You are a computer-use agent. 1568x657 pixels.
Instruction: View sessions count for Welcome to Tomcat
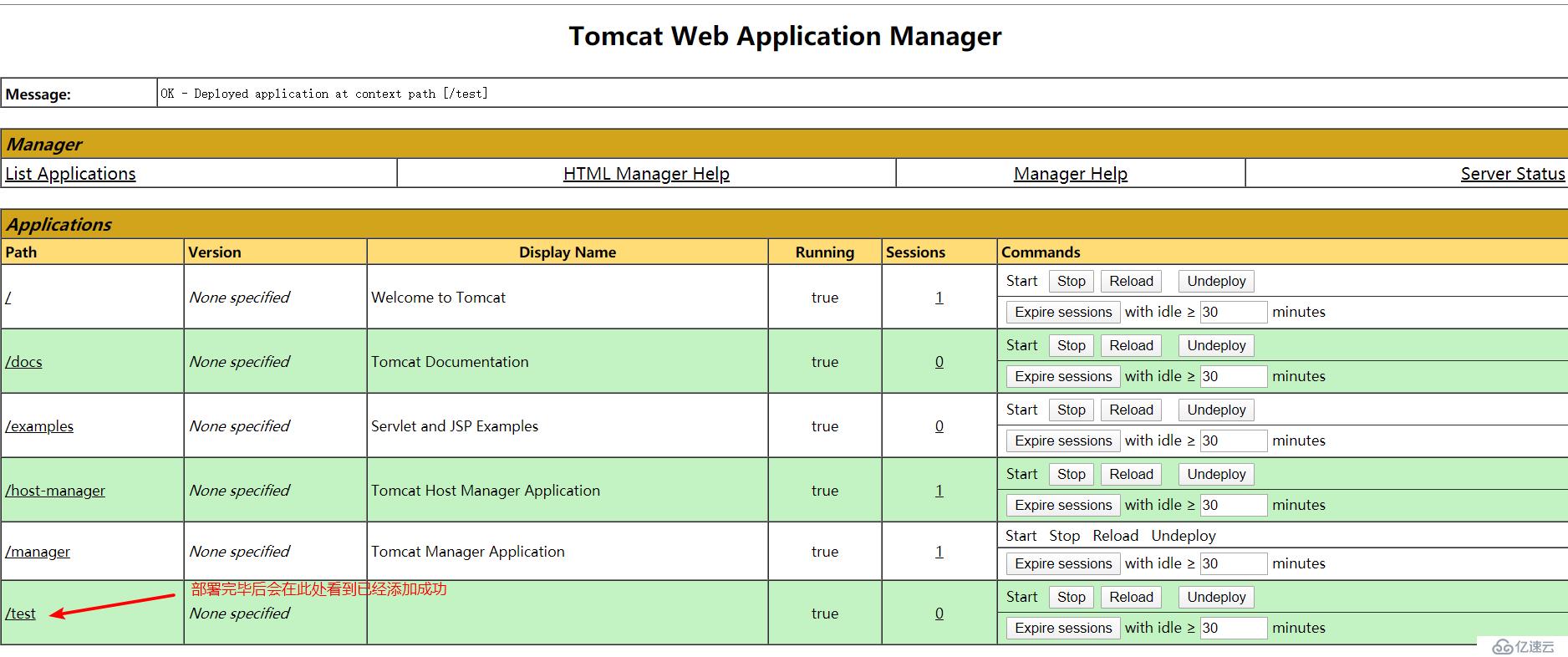point(939,298)
